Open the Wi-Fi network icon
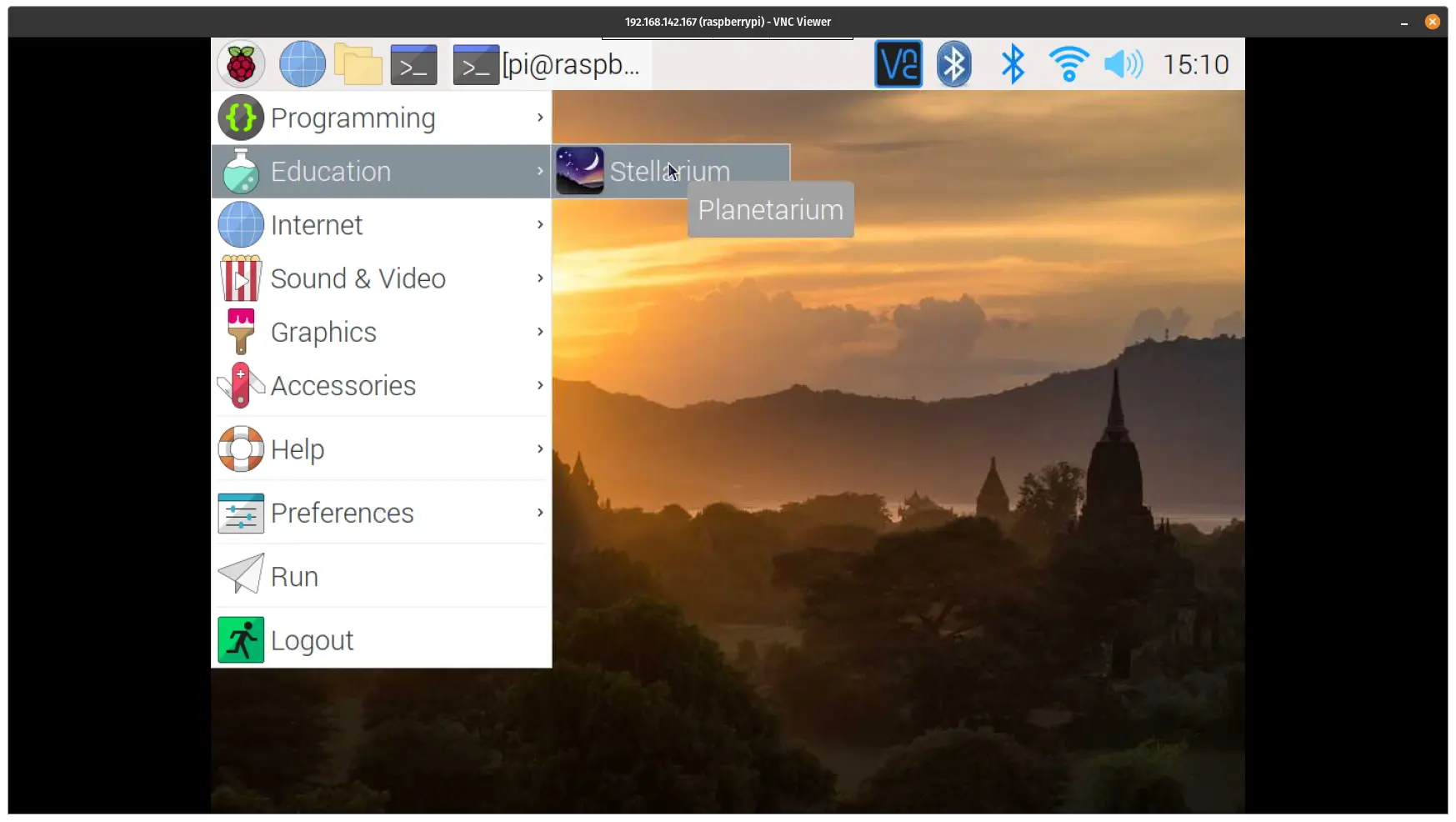 click(1068, 64)
